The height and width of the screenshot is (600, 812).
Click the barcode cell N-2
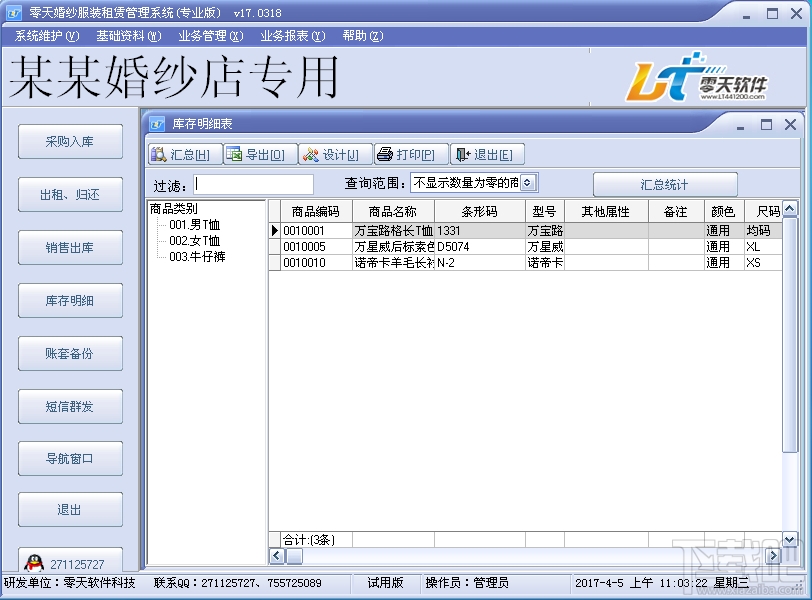click(480, 263)
